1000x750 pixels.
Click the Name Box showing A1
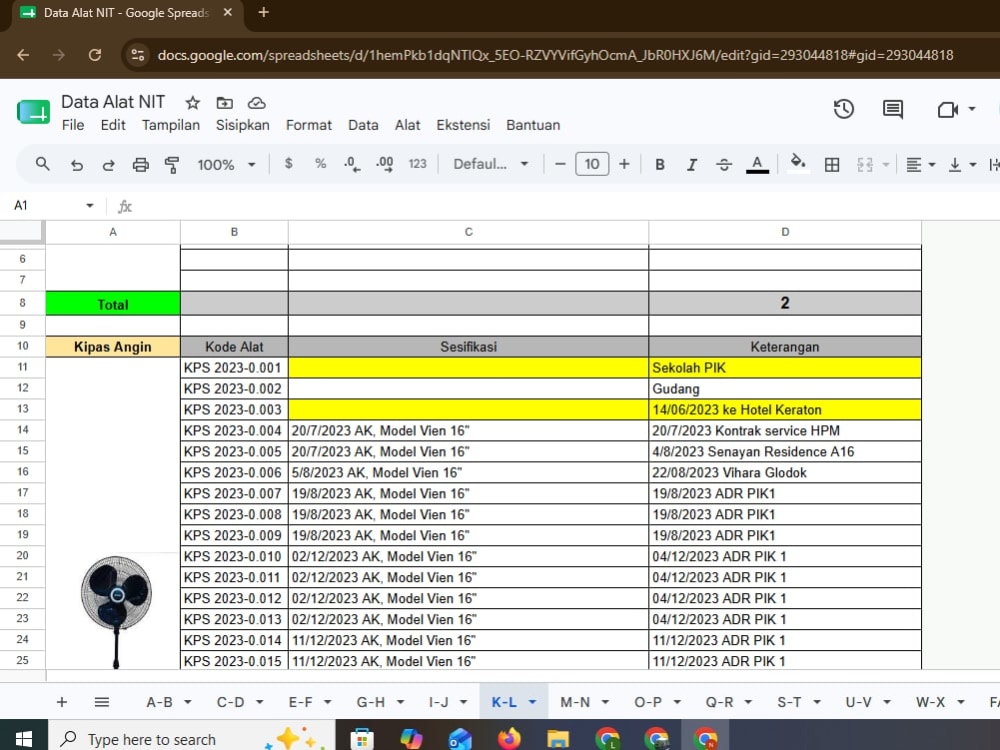[54, 205]
